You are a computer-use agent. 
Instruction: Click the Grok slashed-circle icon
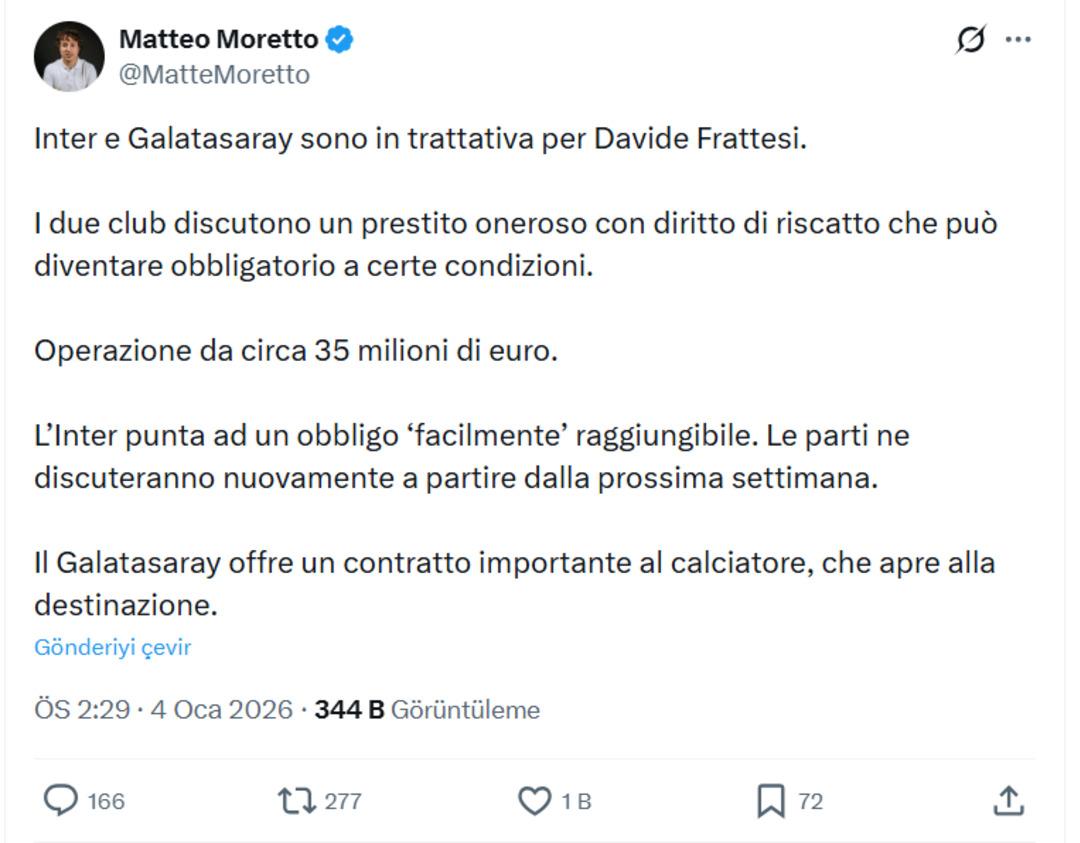[970, 40]
